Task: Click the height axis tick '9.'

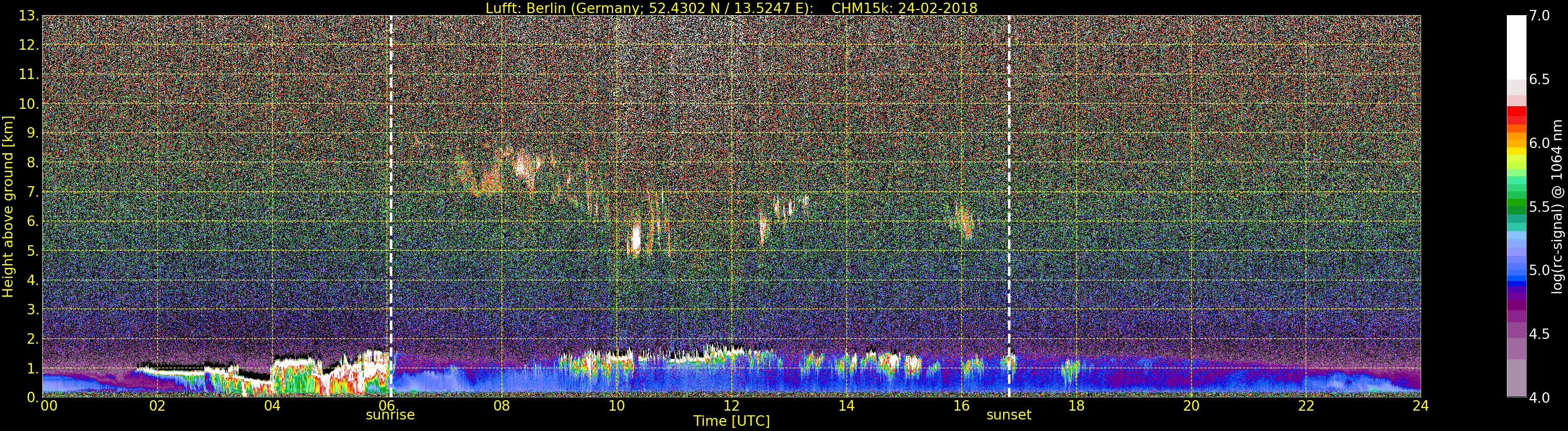Action: pos(32,133)
